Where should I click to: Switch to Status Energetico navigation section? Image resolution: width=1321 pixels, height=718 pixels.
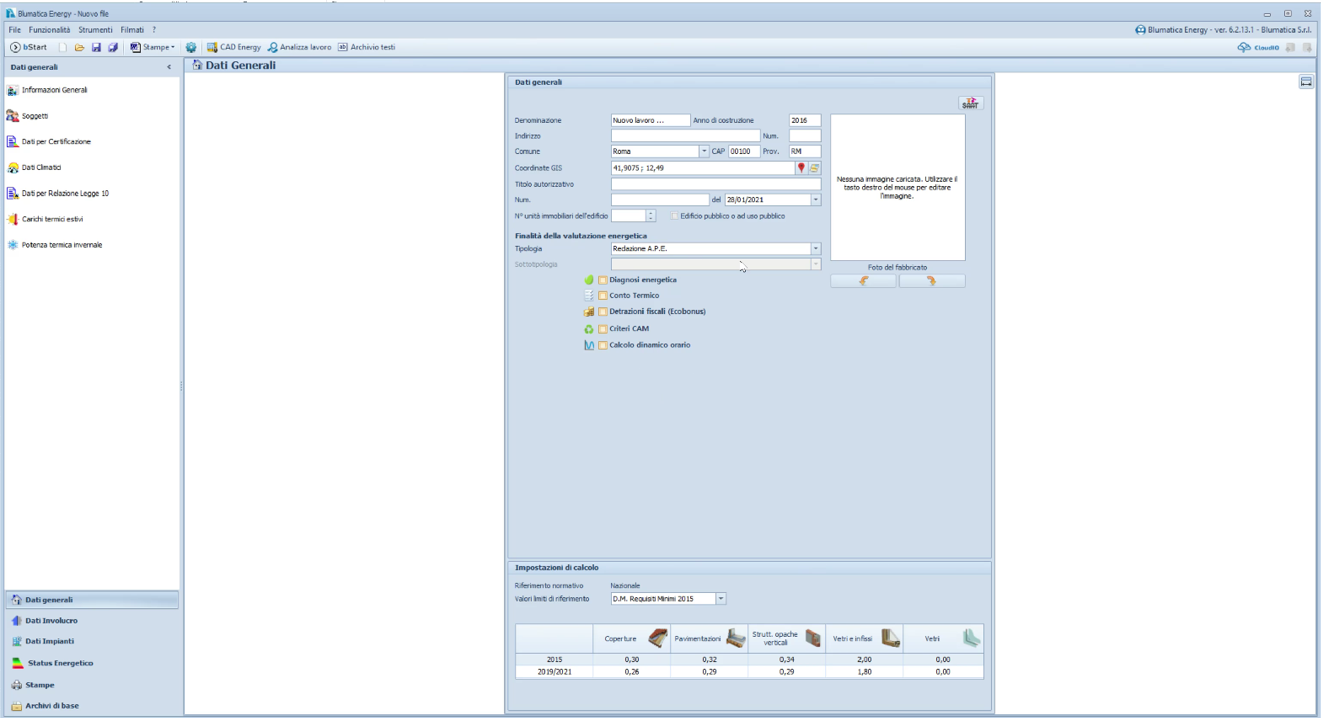click(x=91, y=663)
